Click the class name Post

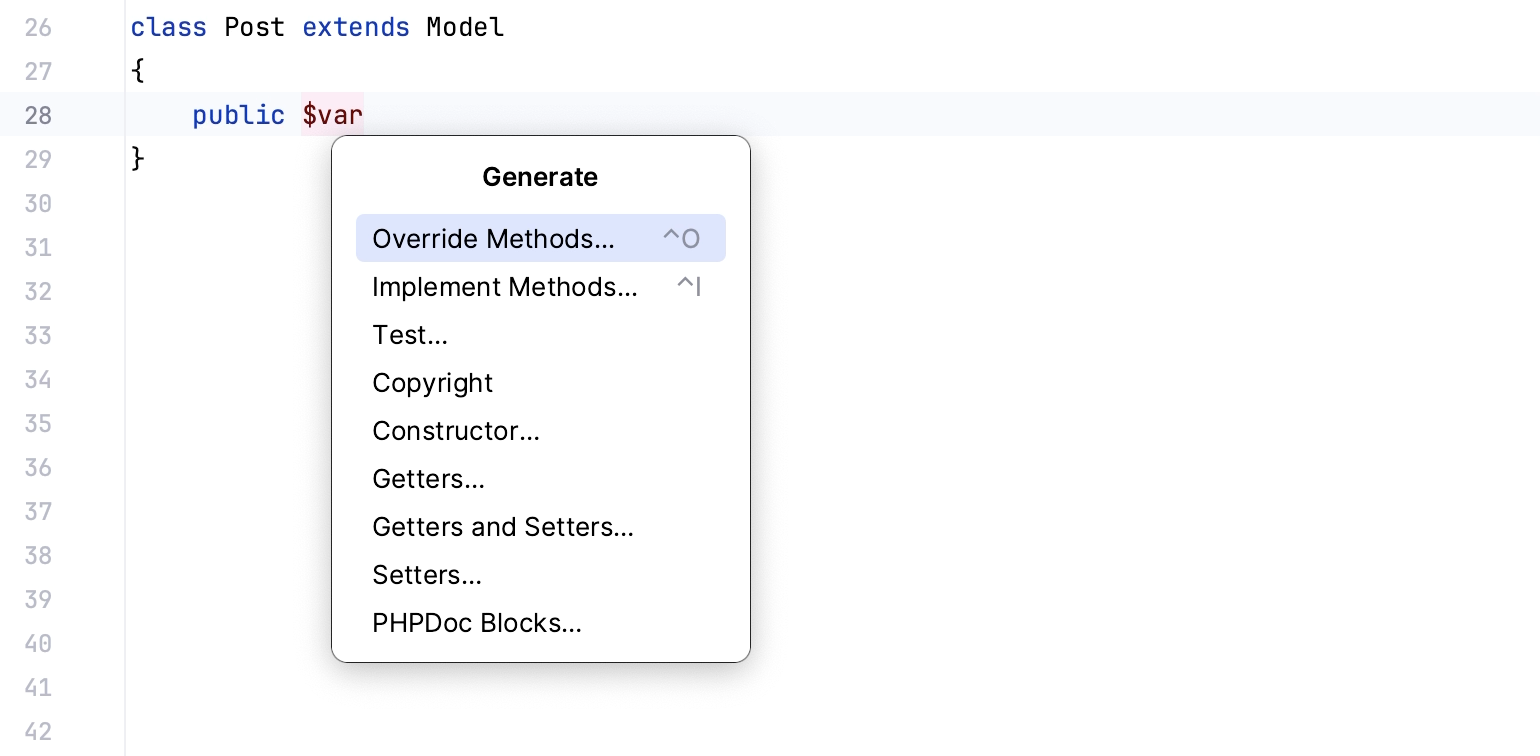pyautogui.click(x=254, y=27)
